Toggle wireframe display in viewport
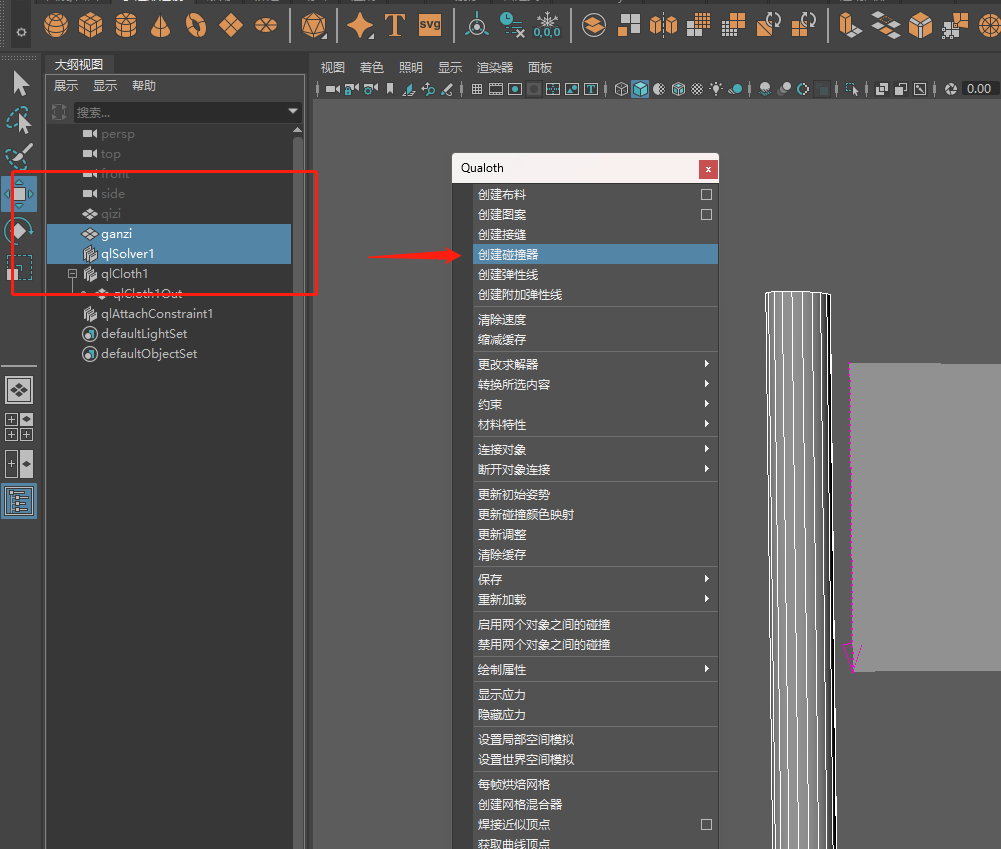The height and width of the screenshot is (849, 1001). tap(621, 89)
